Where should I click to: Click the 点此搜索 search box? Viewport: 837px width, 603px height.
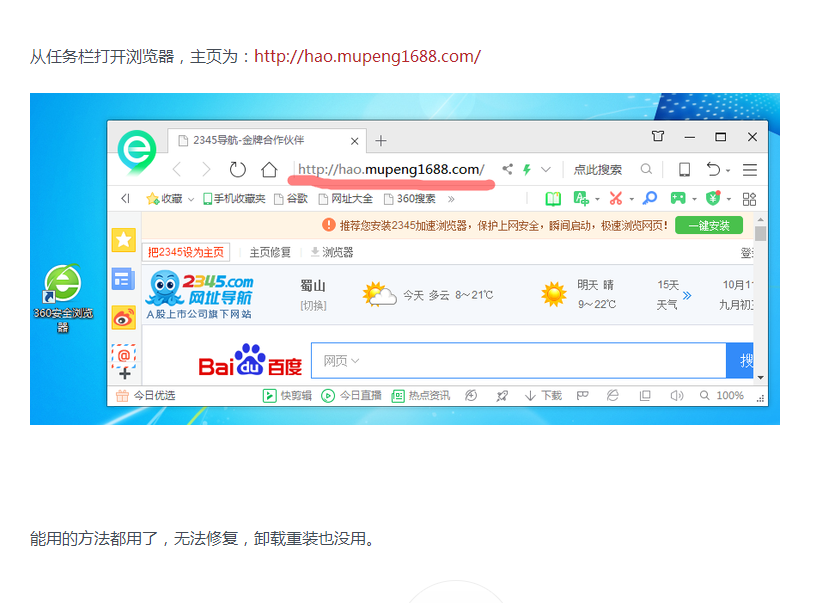click(x=598, y=170)
